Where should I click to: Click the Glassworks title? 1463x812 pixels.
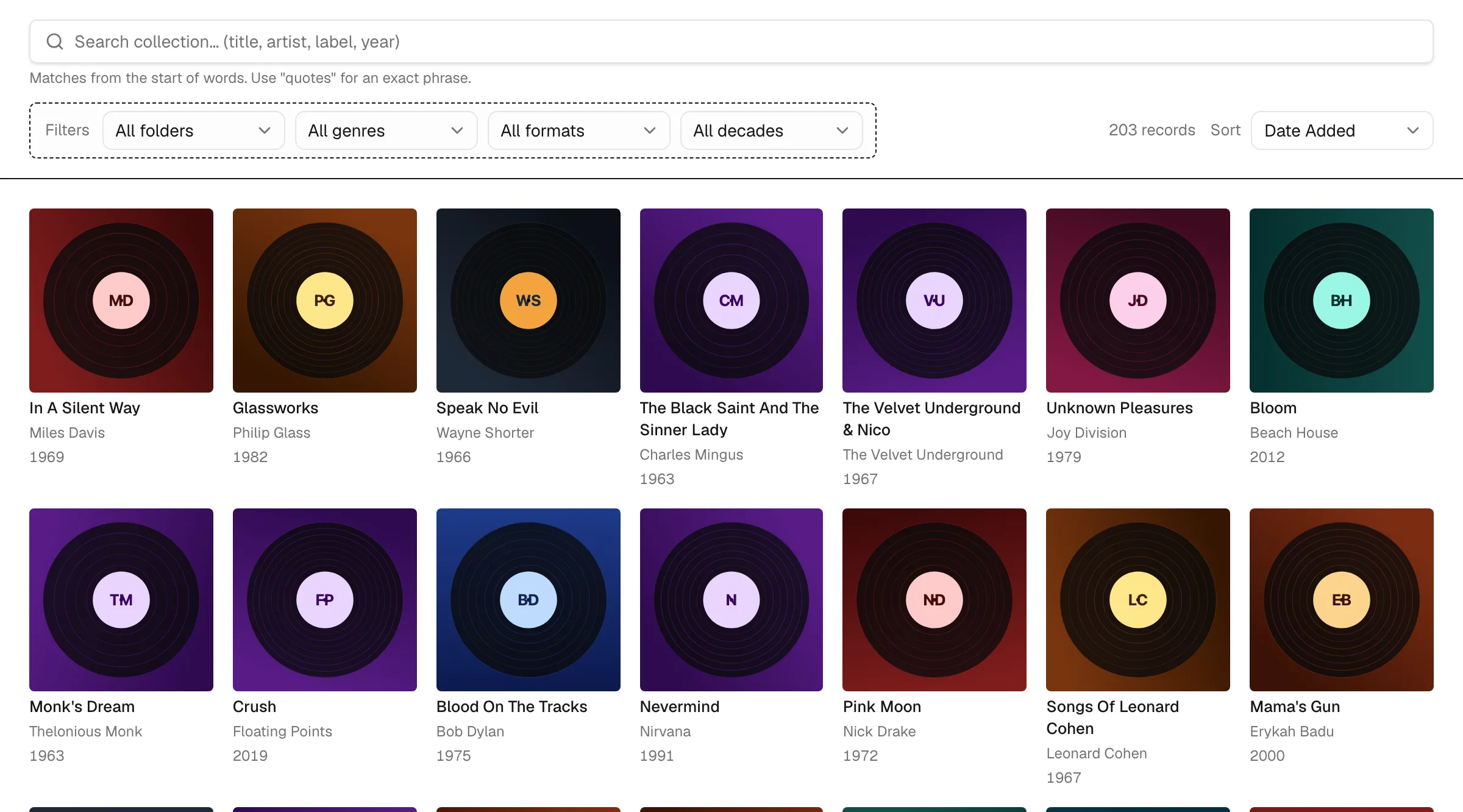[x=276, y=408]
